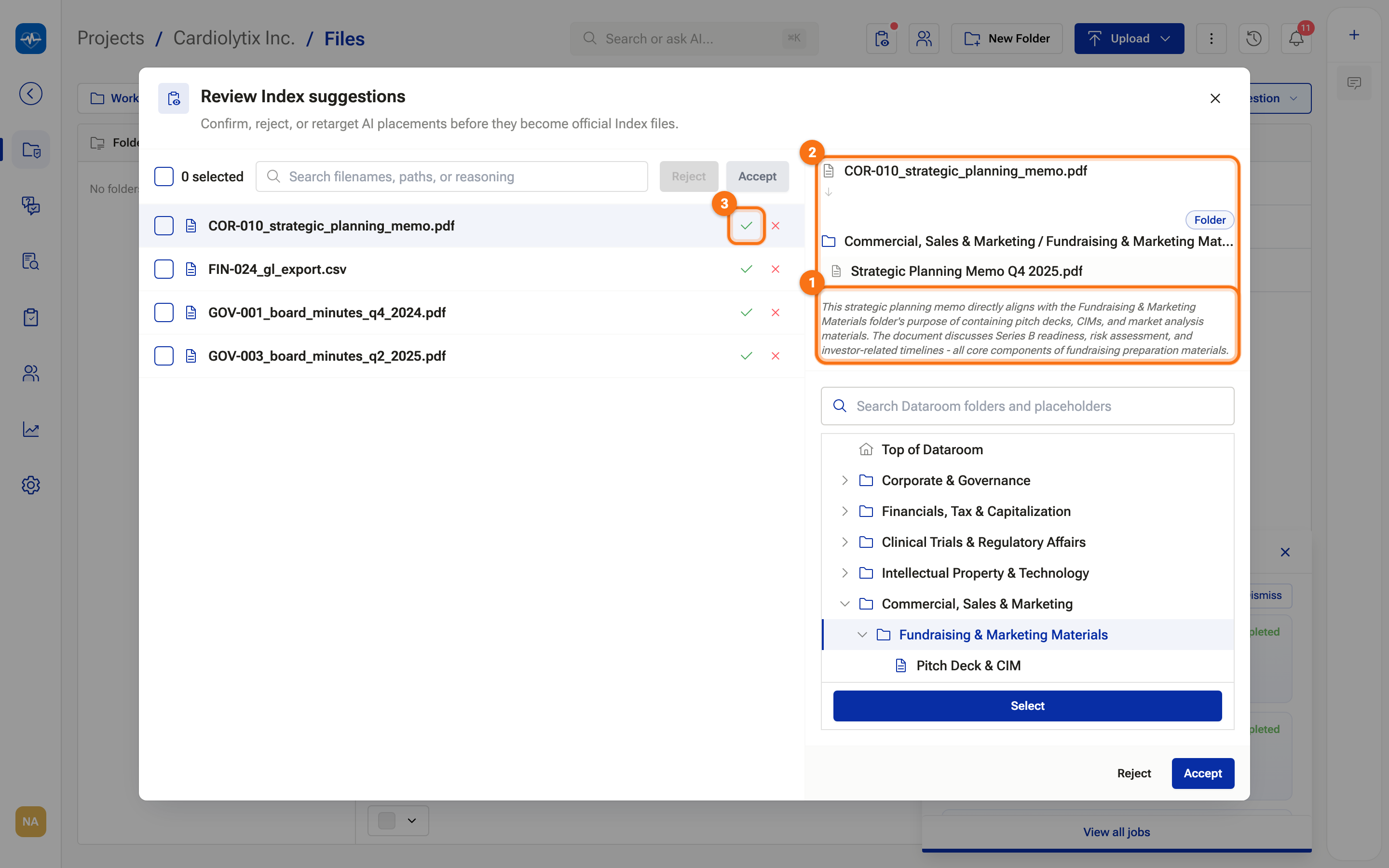
Task: Open the Files folder sidebar icon
Action: click(30, 150)
